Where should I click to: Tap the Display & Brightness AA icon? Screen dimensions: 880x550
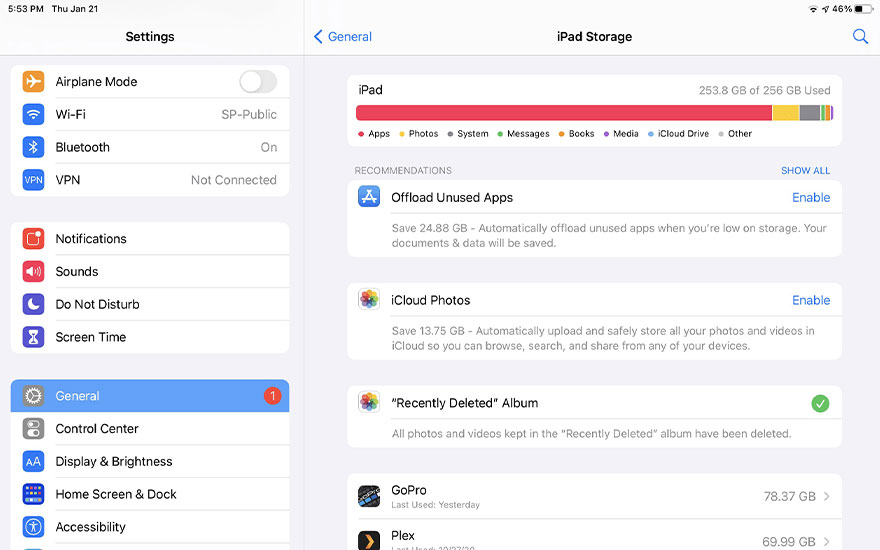(33, 461)
